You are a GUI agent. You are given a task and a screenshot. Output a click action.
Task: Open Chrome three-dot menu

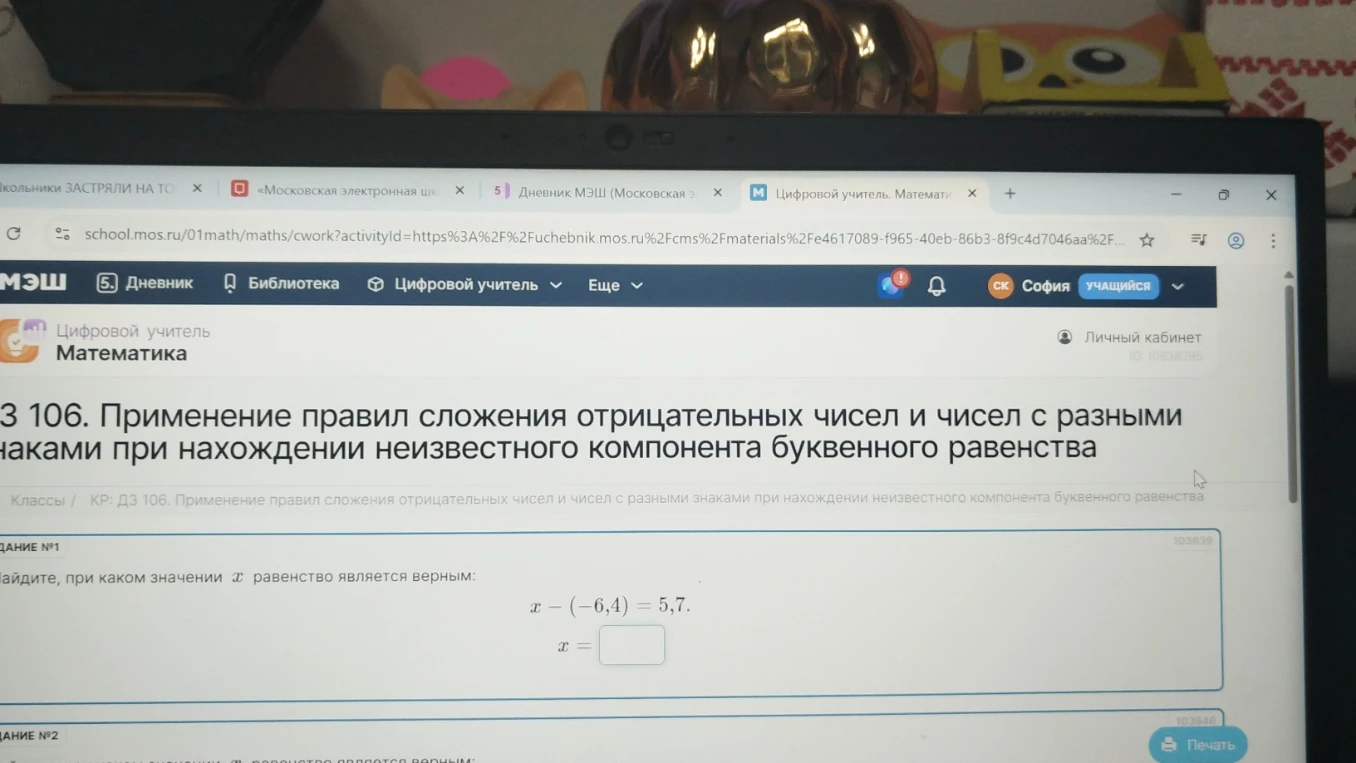pos(1273,241)
